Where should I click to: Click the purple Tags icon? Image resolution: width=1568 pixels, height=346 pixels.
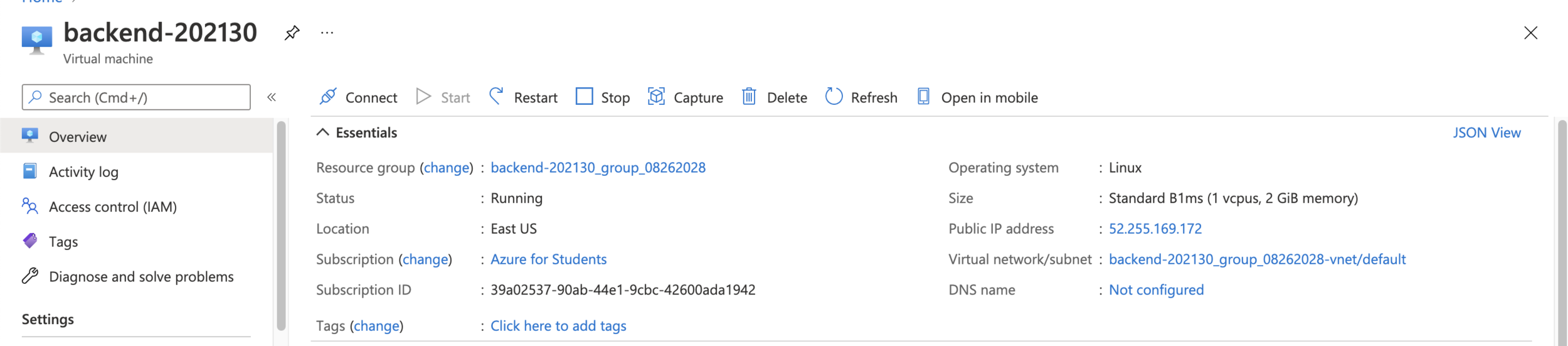[x=29, y=241]
